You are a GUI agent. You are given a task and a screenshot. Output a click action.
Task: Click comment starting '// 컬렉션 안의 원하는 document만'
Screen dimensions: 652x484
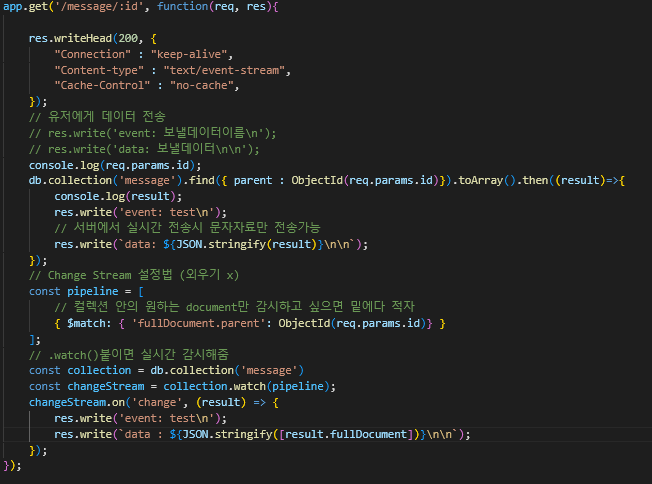tap(235, 307)
